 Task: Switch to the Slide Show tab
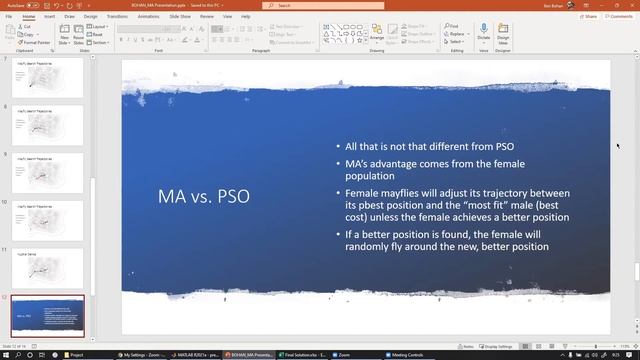(180, 16)
